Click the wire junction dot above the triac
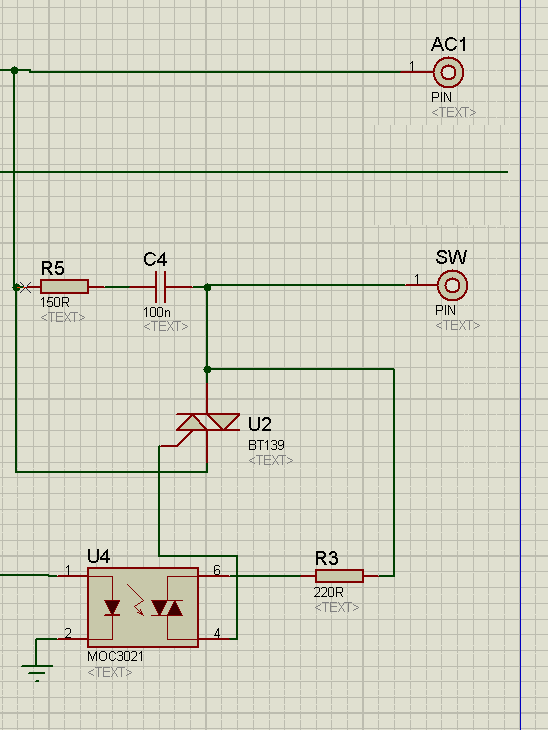The image size is (548, 730). [x=208, y=370]
